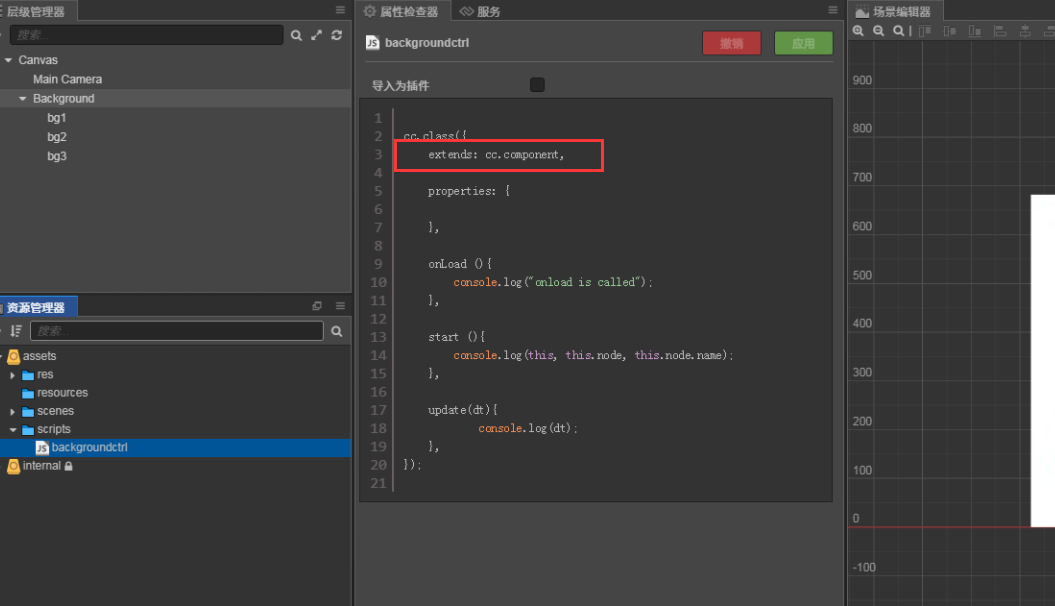This screenshot has width=1055, height=606.
Task: Refresh the hierarchy with the refresh icon
Action: coord(336,35)
